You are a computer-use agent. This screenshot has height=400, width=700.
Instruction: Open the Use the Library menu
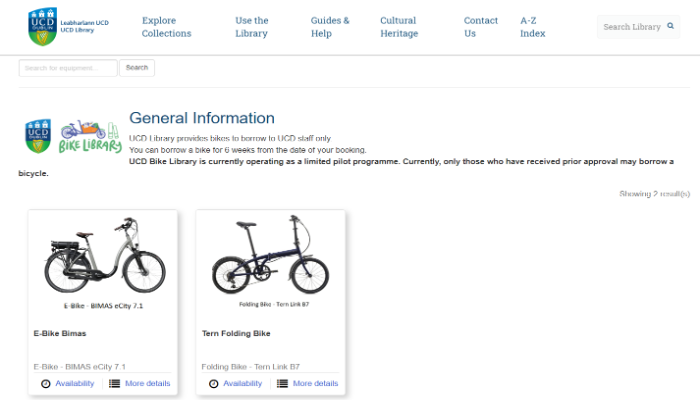pos(252,27)
